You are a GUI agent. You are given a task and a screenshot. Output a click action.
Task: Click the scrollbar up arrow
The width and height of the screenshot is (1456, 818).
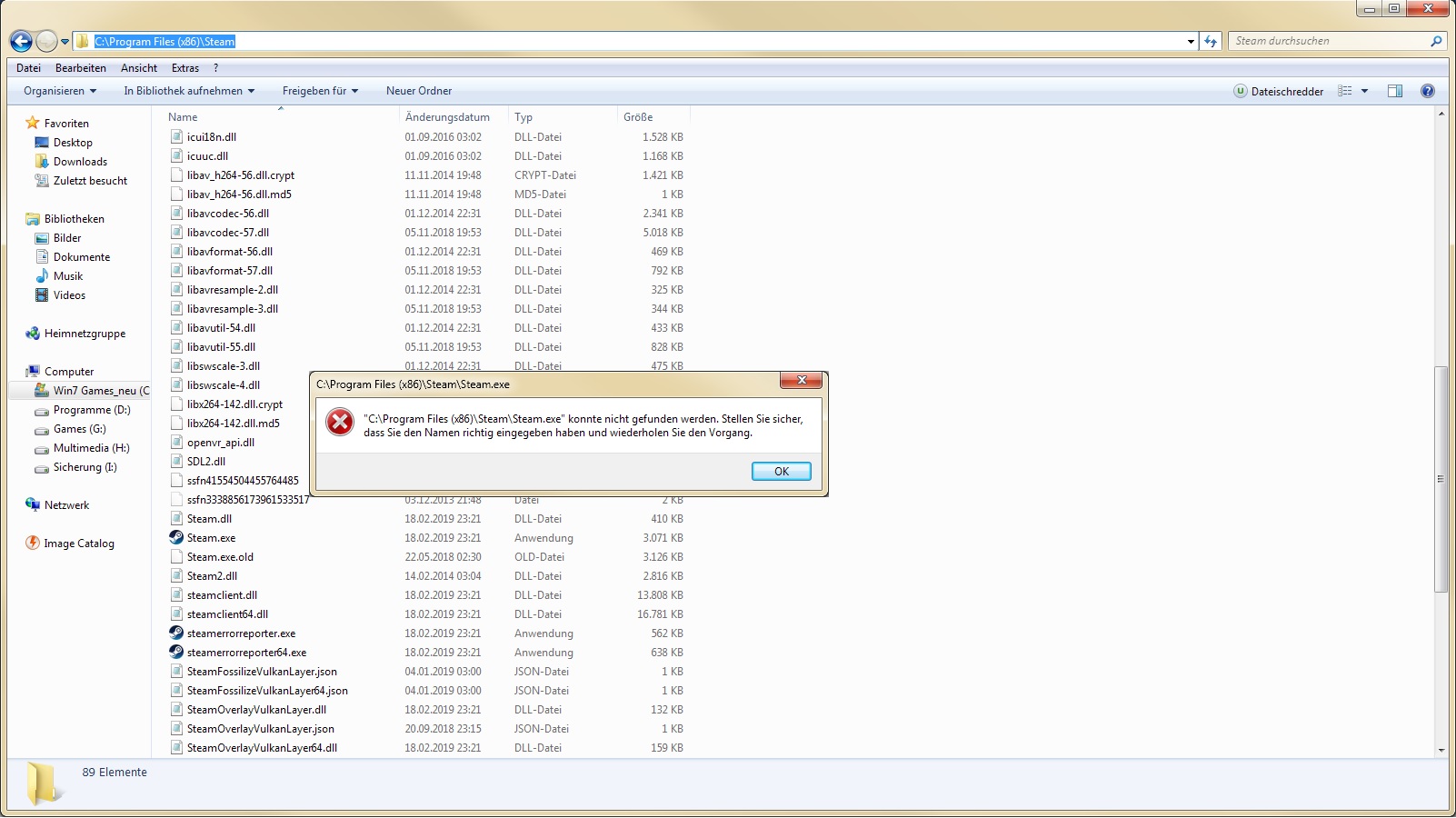click(x=1441, y=114)
